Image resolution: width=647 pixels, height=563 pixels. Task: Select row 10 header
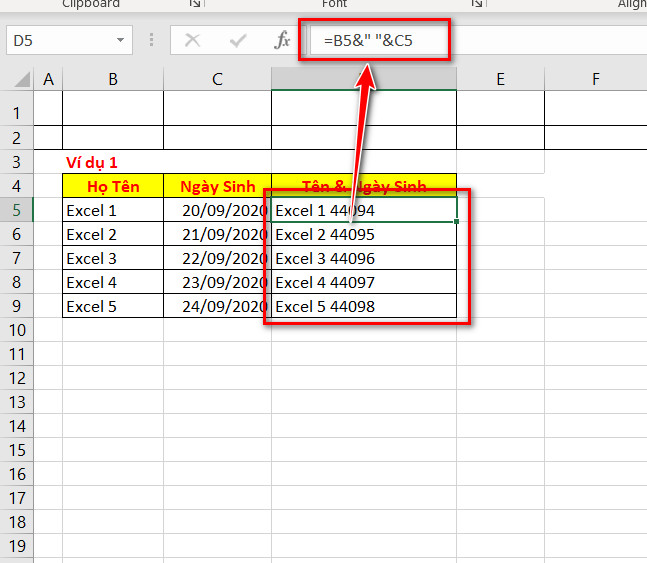[x=17, y=330]
